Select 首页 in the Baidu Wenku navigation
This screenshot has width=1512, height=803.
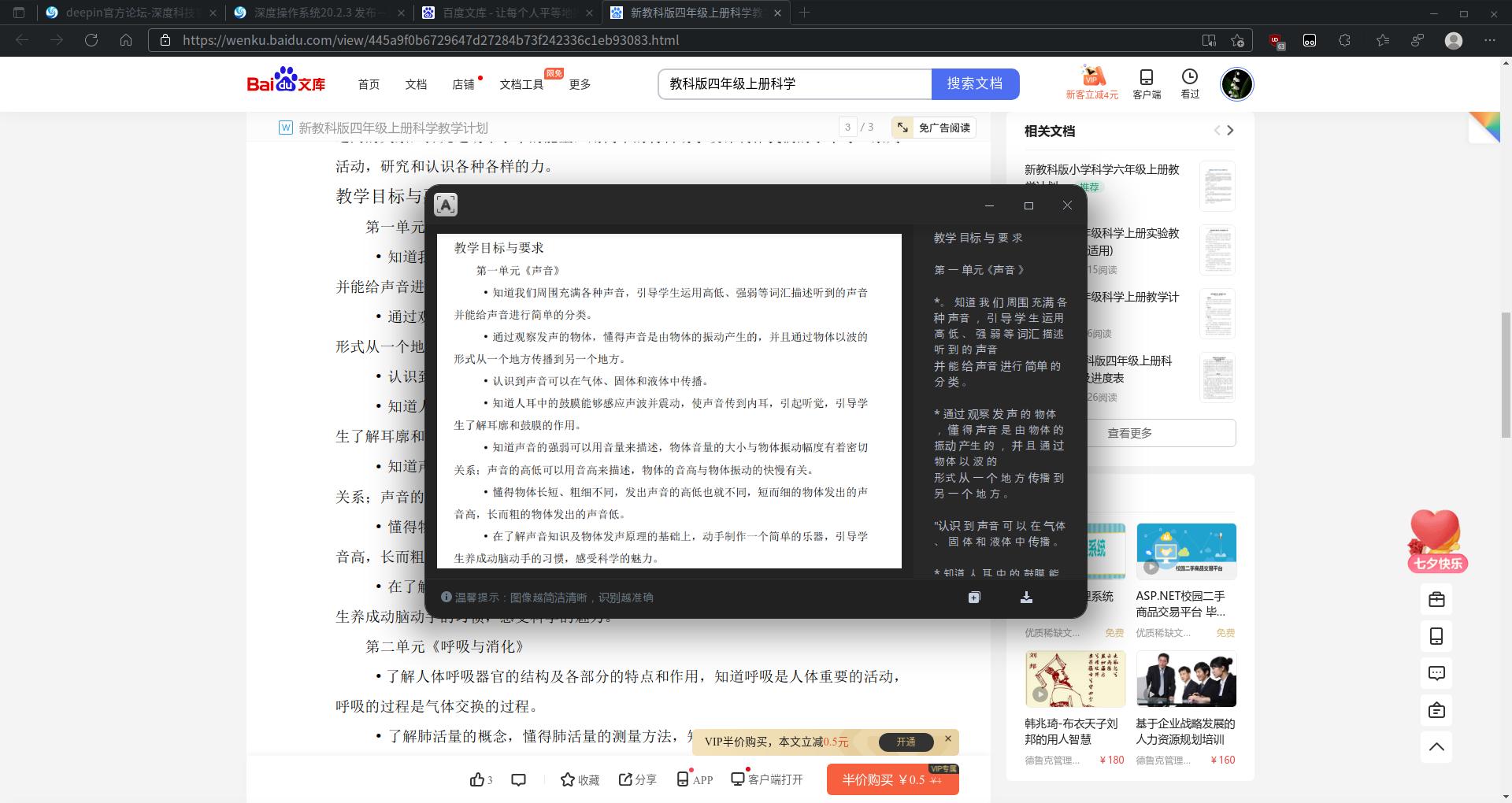(368, 84)
